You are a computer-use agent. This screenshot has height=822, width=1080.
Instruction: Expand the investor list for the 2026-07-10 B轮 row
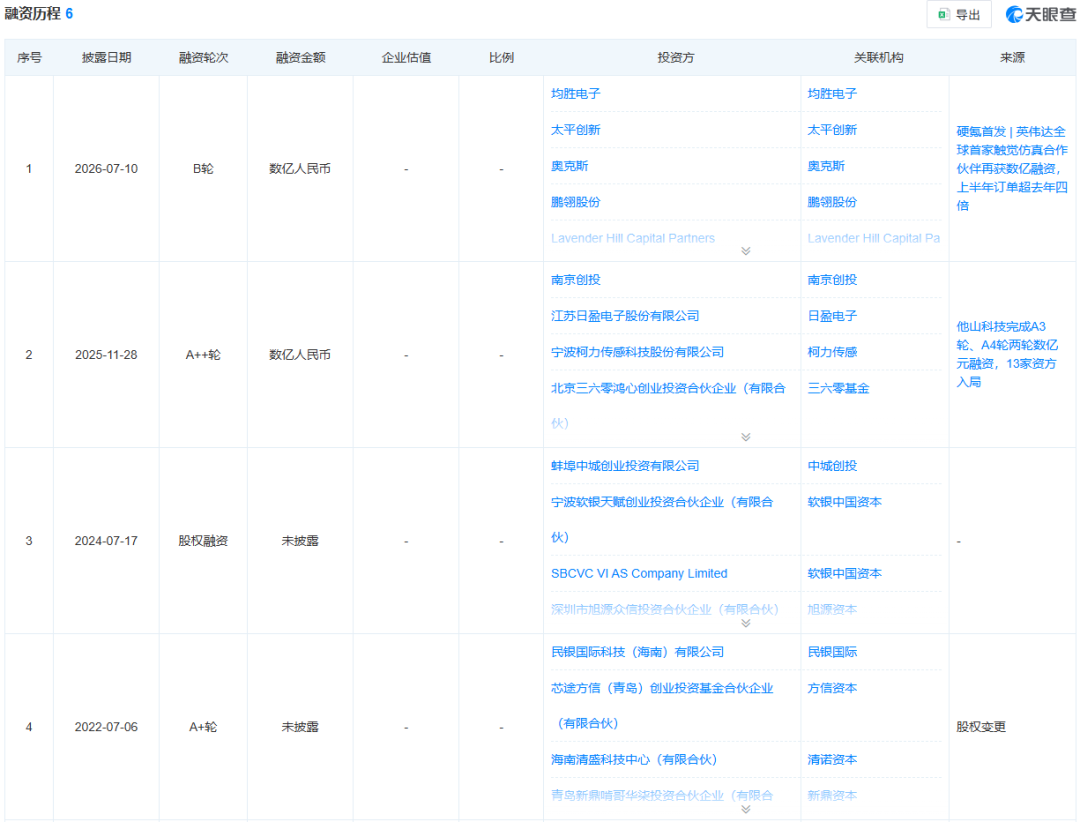click(x=745, y=251)
